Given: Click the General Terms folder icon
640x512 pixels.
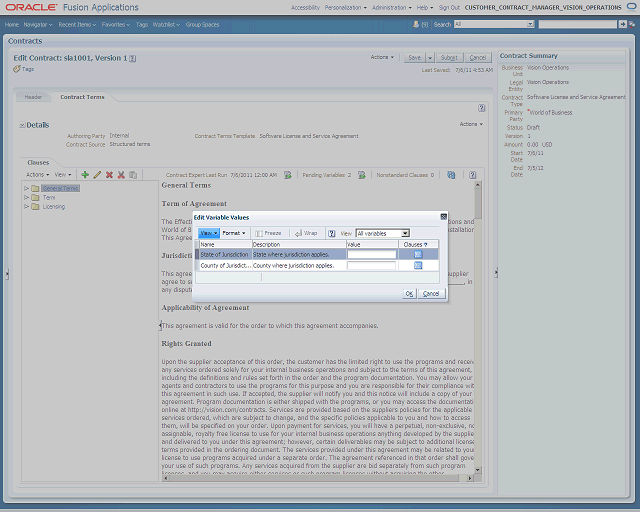Looking at the screenshot, I should (36, 188).
